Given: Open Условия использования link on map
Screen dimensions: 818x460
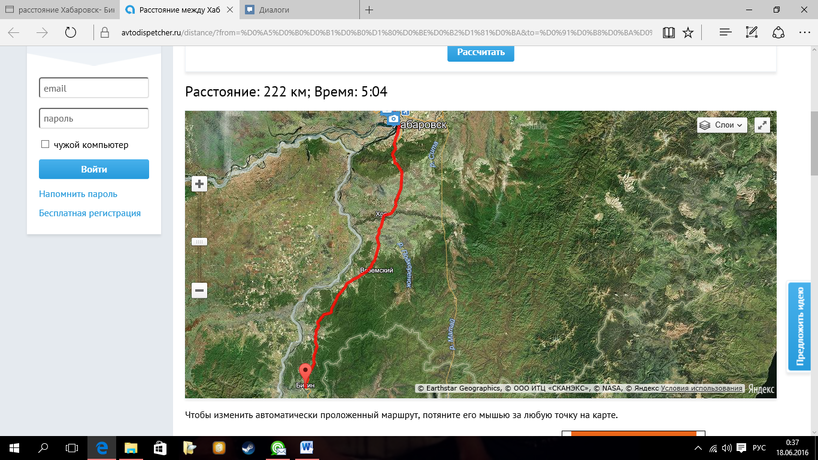Looking at the screenshot, I should coord(701,389).
